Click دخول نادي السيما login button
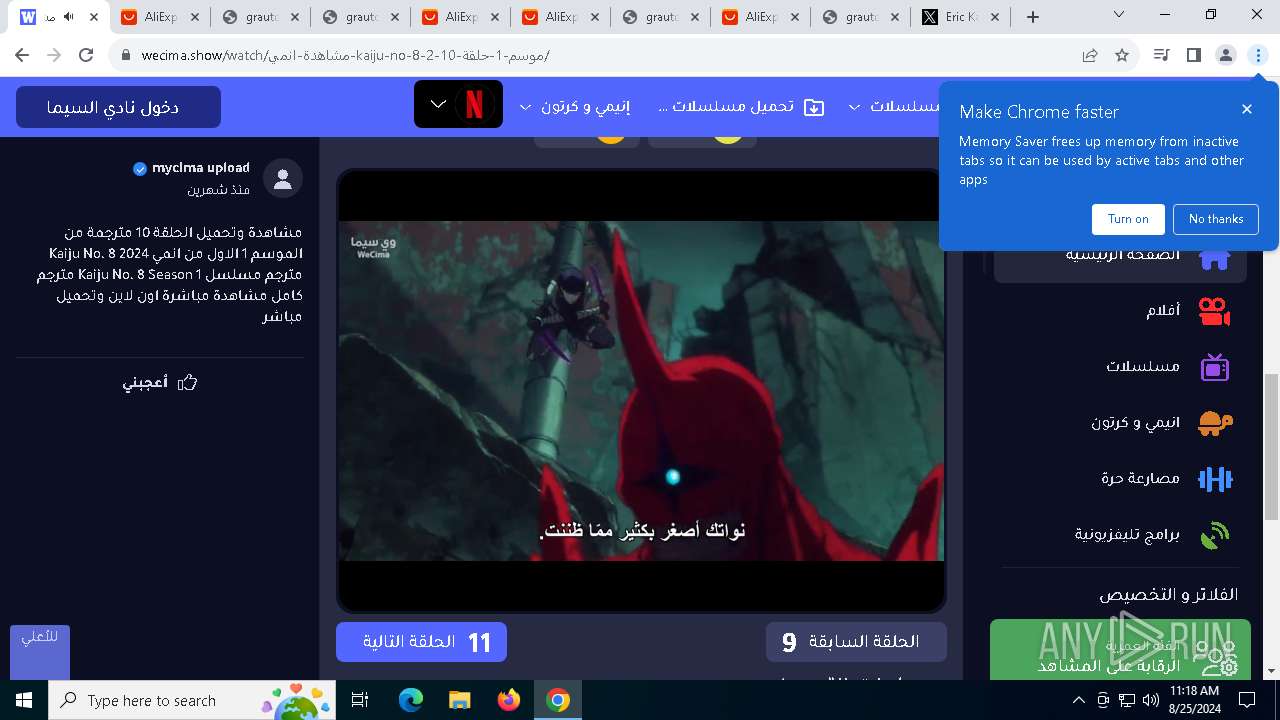Screen dimensions: 1280x720 118,107
